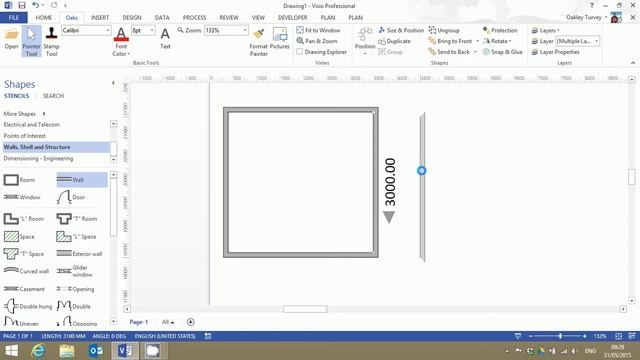
Task: Pick the Exterior wall shape
Action: click(x=79, y=253)
